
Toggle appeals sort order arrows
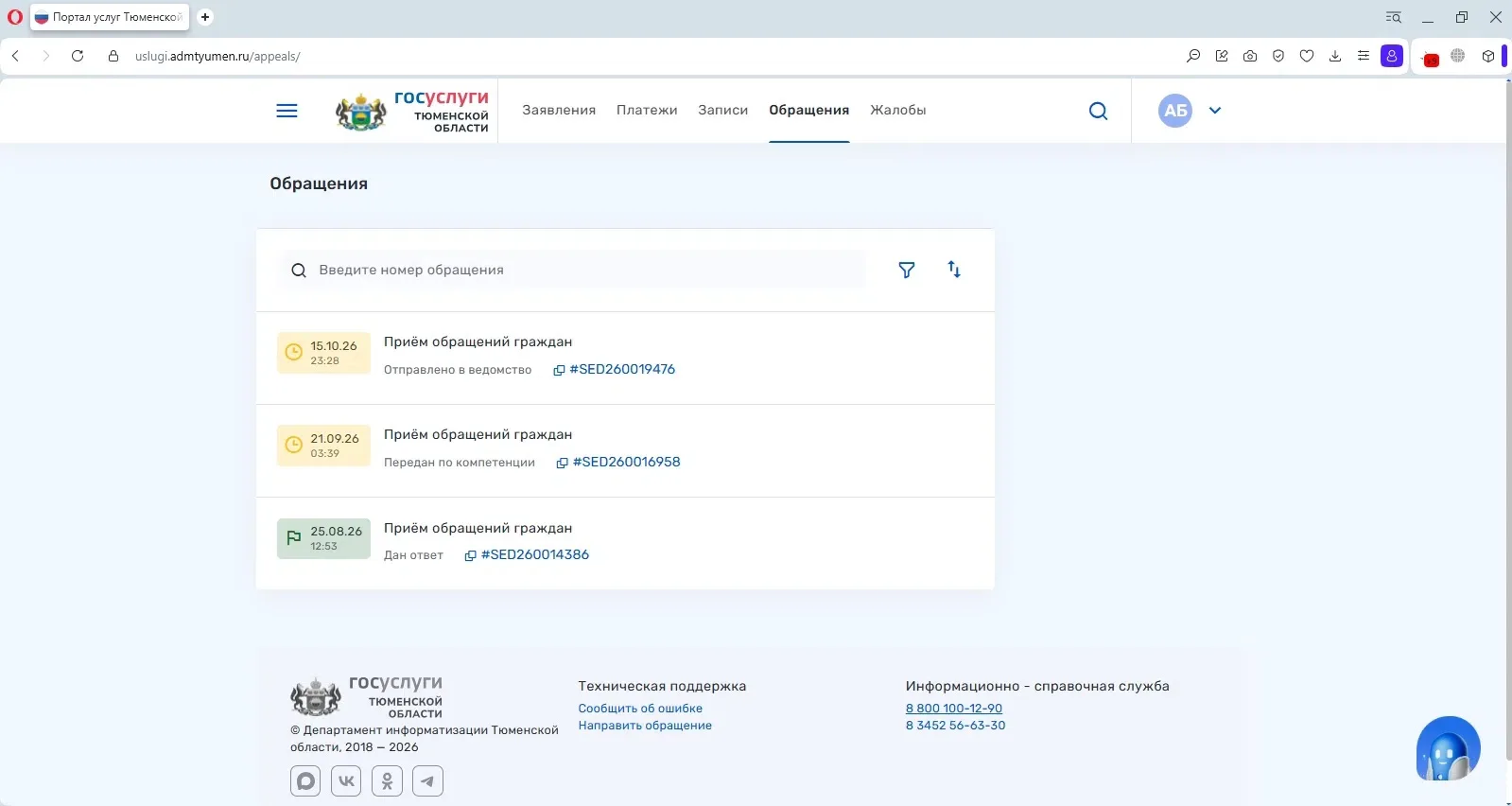coord(954,270)
